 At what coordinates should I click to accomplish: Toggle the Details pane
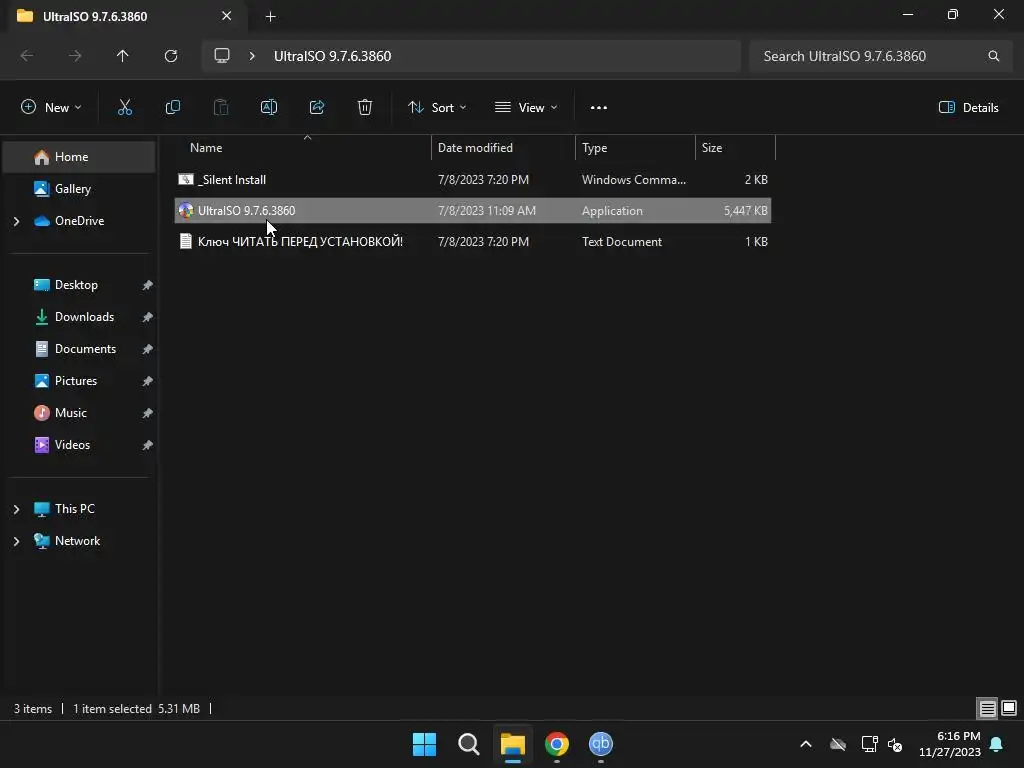tap(968, 108)
